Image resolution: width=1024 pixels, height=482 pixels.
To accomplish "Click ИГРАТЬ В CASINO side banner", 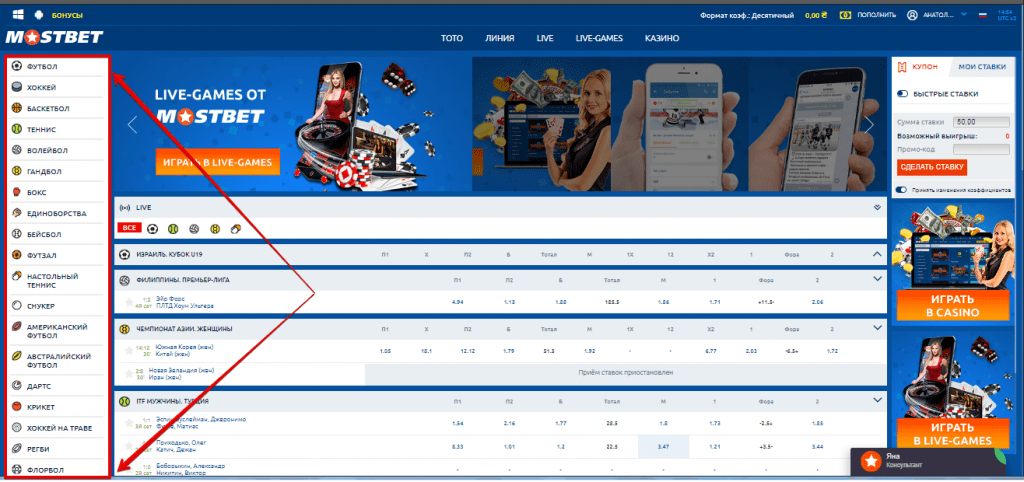I will [952, 306].
